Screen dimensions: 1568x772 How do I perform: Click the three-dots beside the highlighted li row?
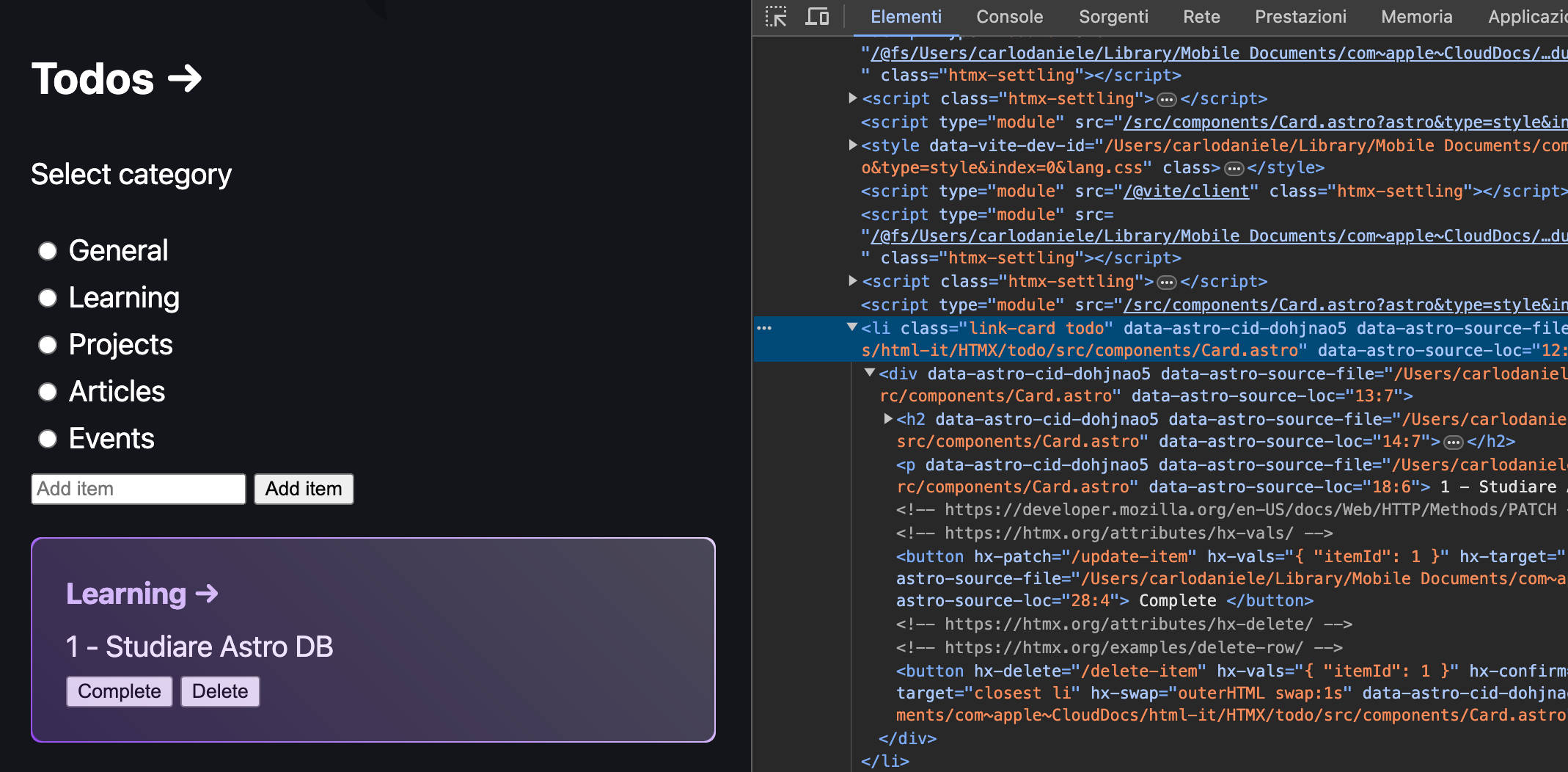tap(764, 328)
